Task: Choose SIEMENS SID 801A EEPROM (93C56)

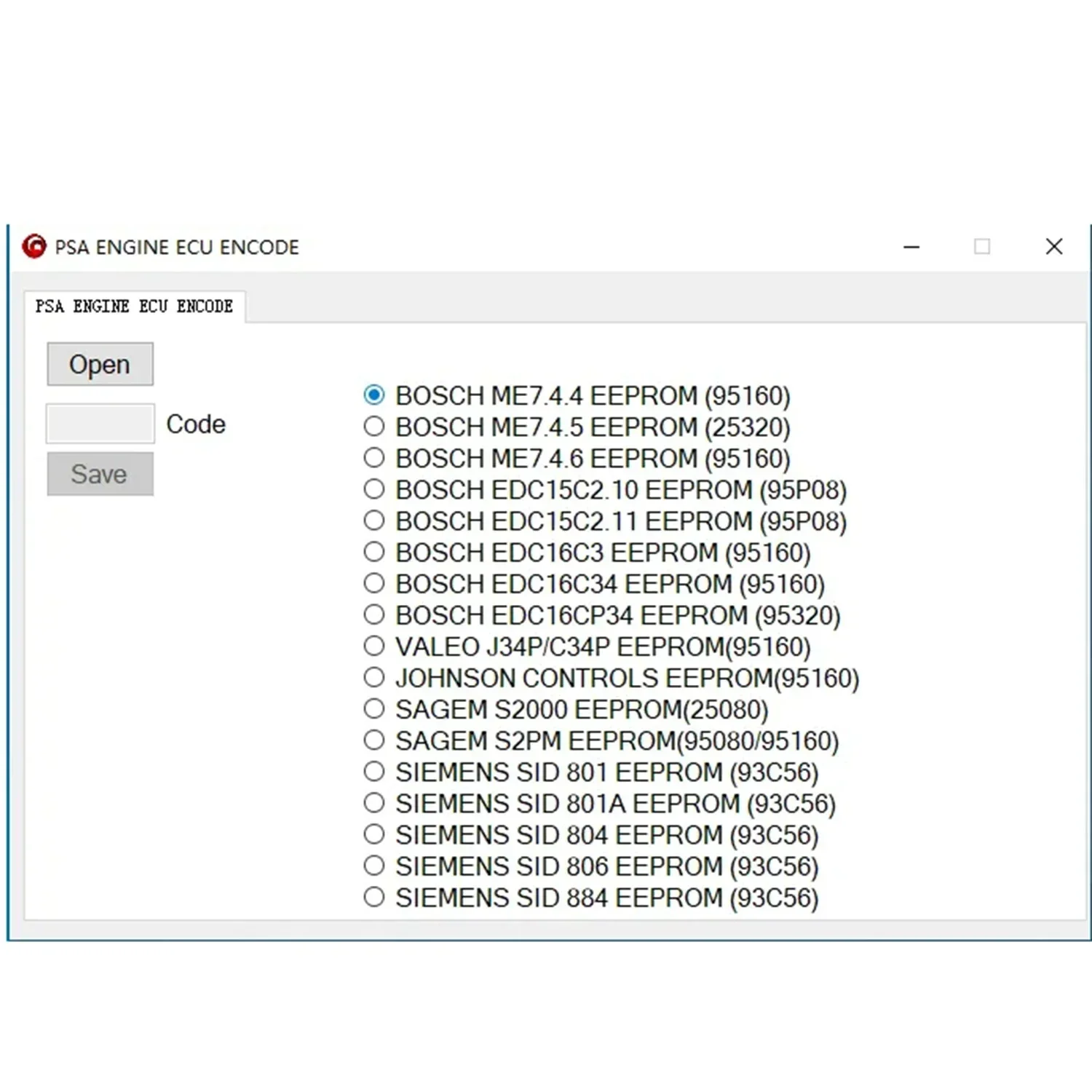Action: click(600, 803)
